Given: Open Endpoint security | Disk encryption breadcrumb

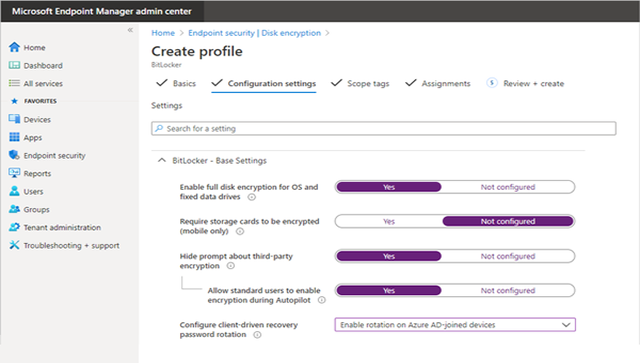Looking at the screenshot, I should point(254,33).
